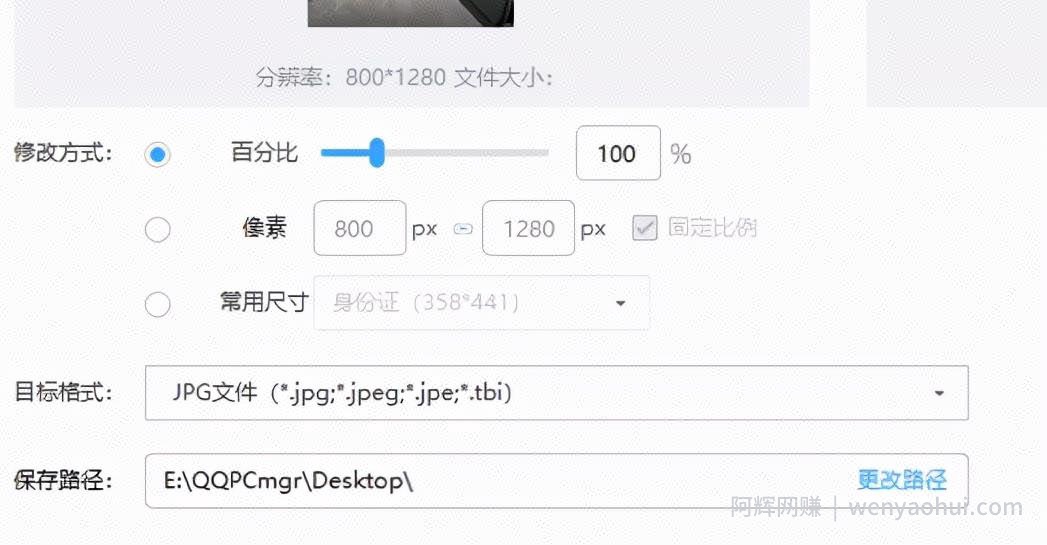Expand the 身份证 size dropdown arrow
1047x545 pixels.
coord(620,303)
